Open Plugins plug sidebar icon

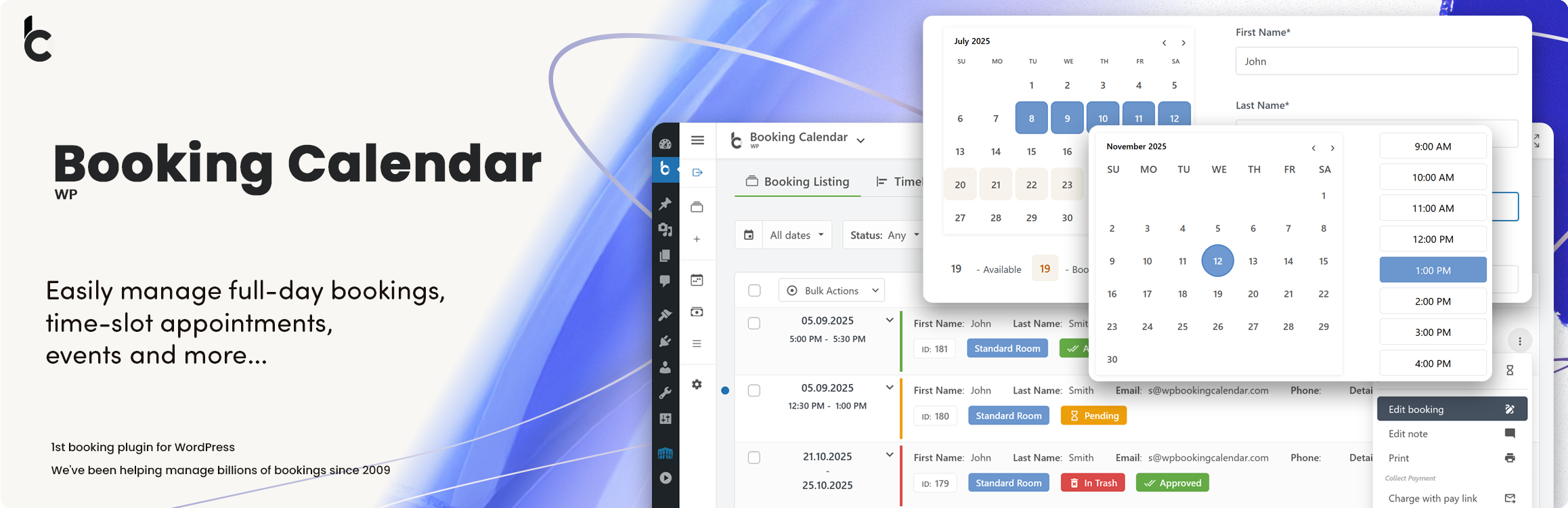click(x=666, y=341)
